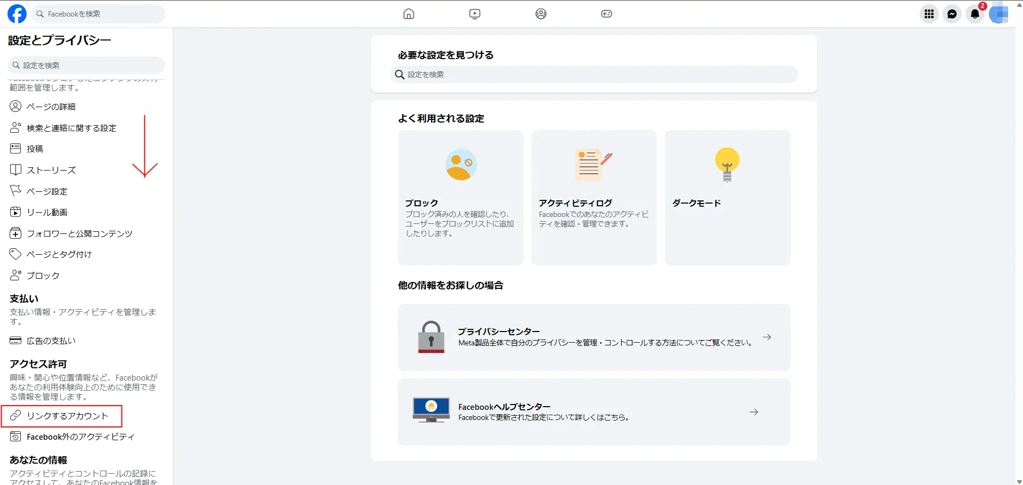Open the Video (Watch) icon in top bar
This screenshot has height=485, width=1023.
[x=475, y=14]
